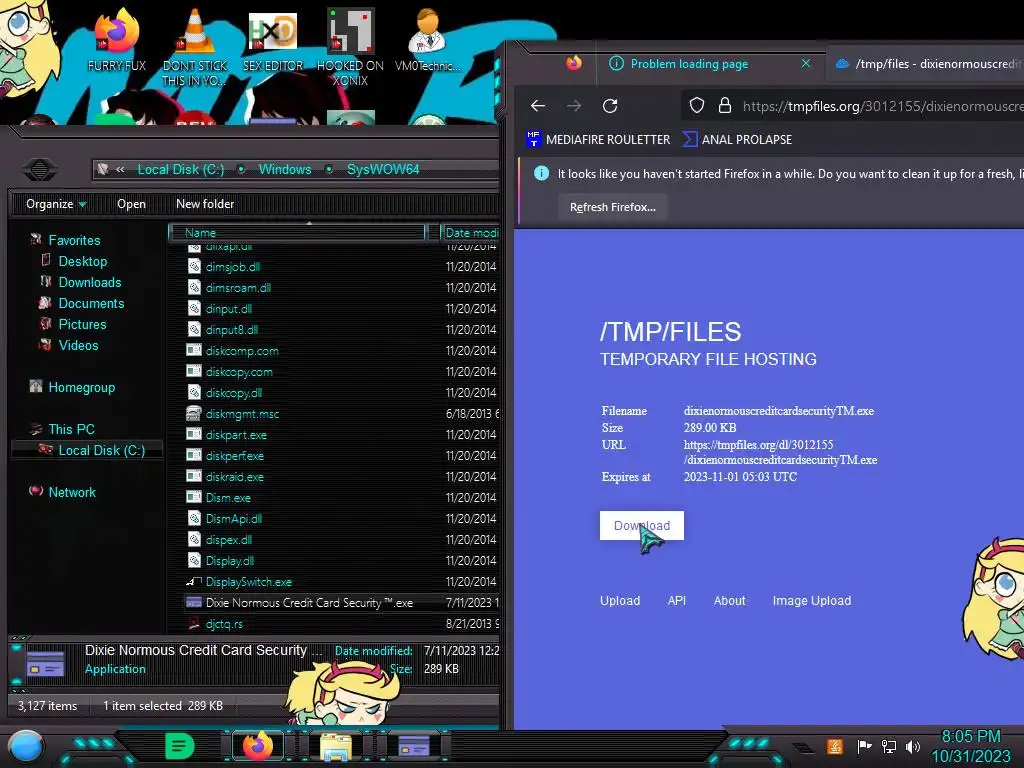Click the network tray icon

[x=889, y=746]
